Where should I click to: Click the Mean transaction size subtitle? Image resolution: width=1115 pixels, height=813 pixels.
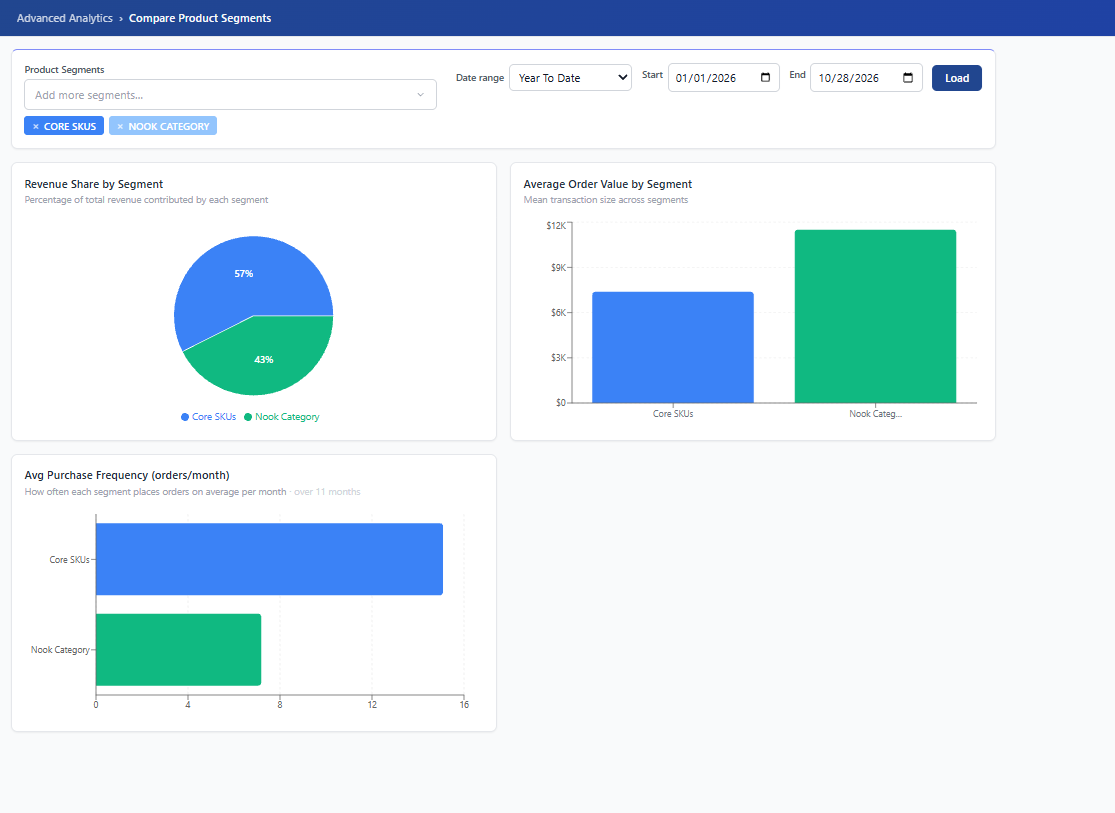coord(606,200)
